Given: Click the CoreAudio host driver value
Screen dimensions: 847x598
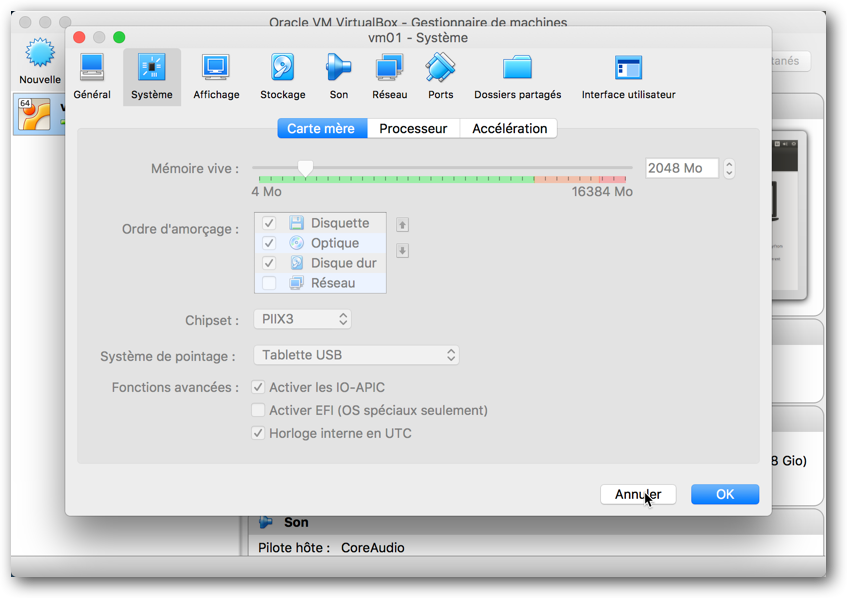Looking at the screenshot, I should pos(373,548).
